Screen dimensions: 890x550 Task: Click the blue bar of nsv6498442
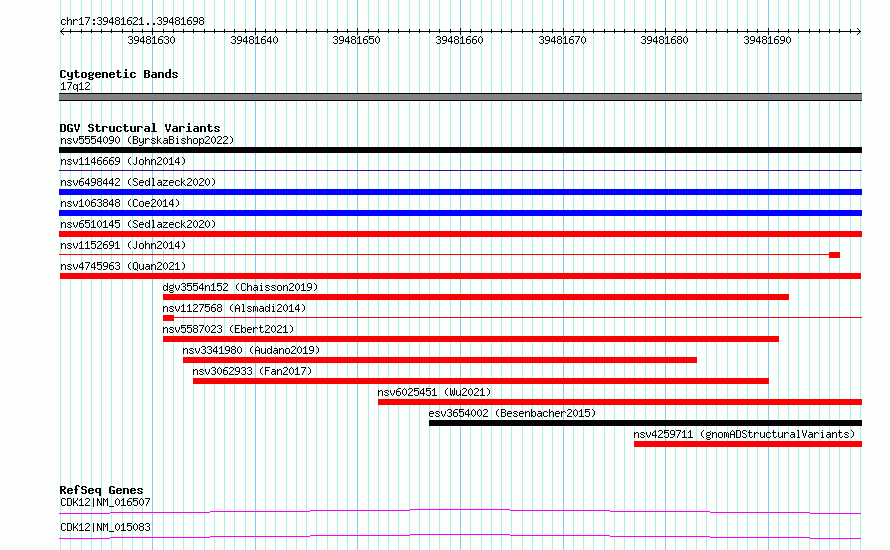(460, 192)
